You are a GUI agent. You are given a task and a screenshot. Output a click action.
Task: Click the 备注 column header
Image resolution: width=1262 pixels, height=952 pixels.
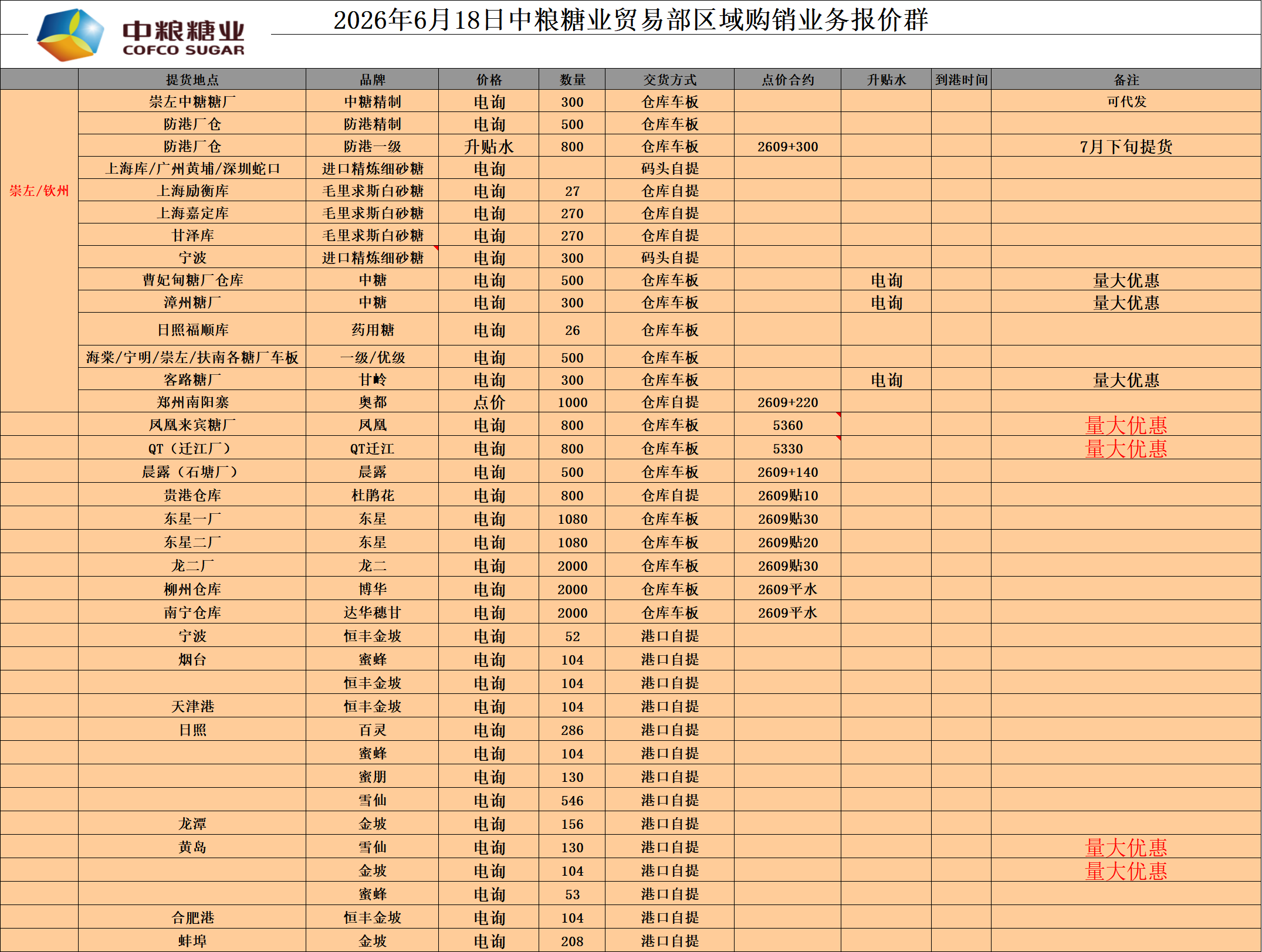point(1126,79)
